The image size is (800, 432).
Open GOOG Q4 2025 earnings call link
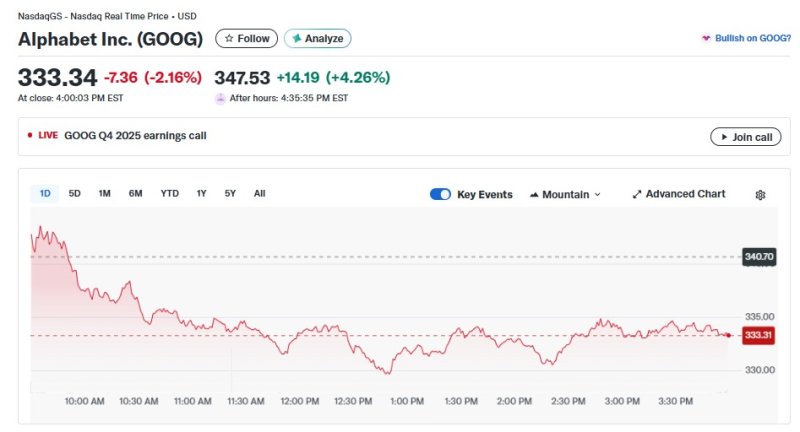pyautogui.click(x=135, y=136)
